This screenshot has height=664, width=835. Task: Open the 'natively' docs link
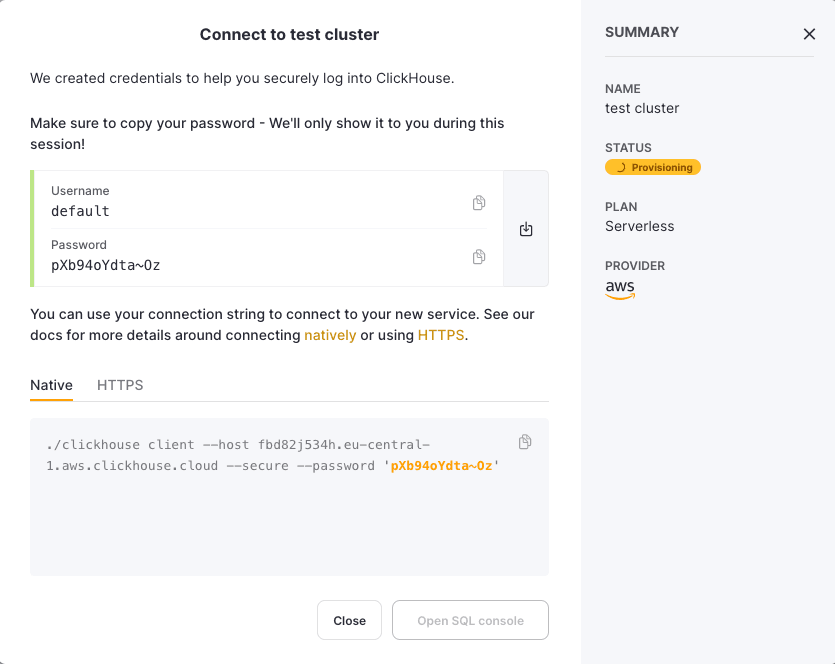point(330,335)
